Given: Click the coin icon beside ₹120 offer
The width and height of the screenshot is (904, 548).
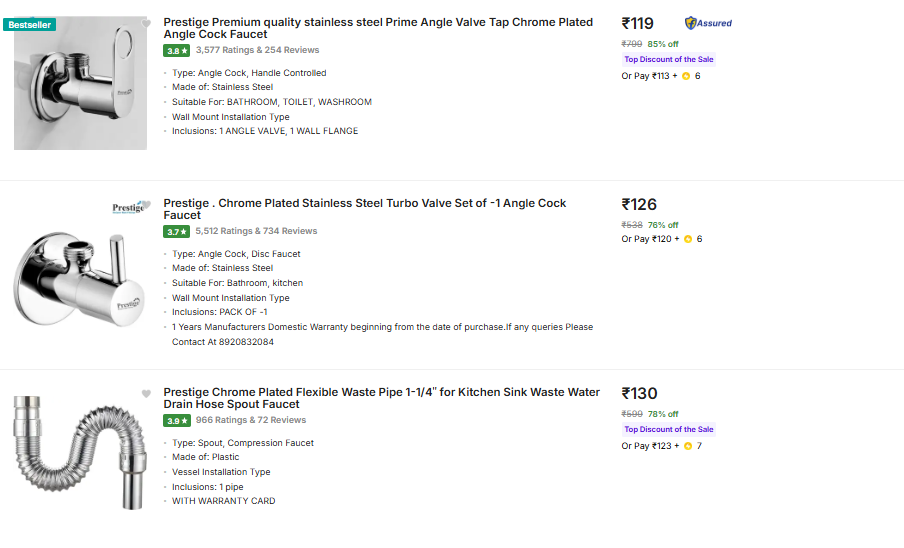Looking at the screenshot, I should (687, 239).
